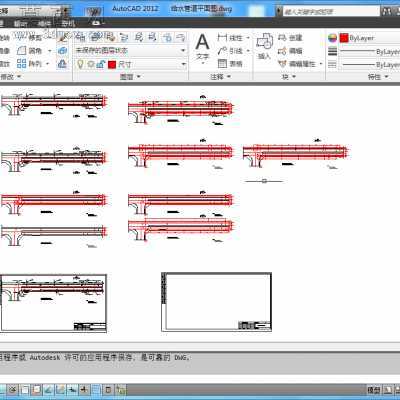The image size is (400, 400).
Task: Click the linetype icon in Properties panel
Action: click(332, 64)
